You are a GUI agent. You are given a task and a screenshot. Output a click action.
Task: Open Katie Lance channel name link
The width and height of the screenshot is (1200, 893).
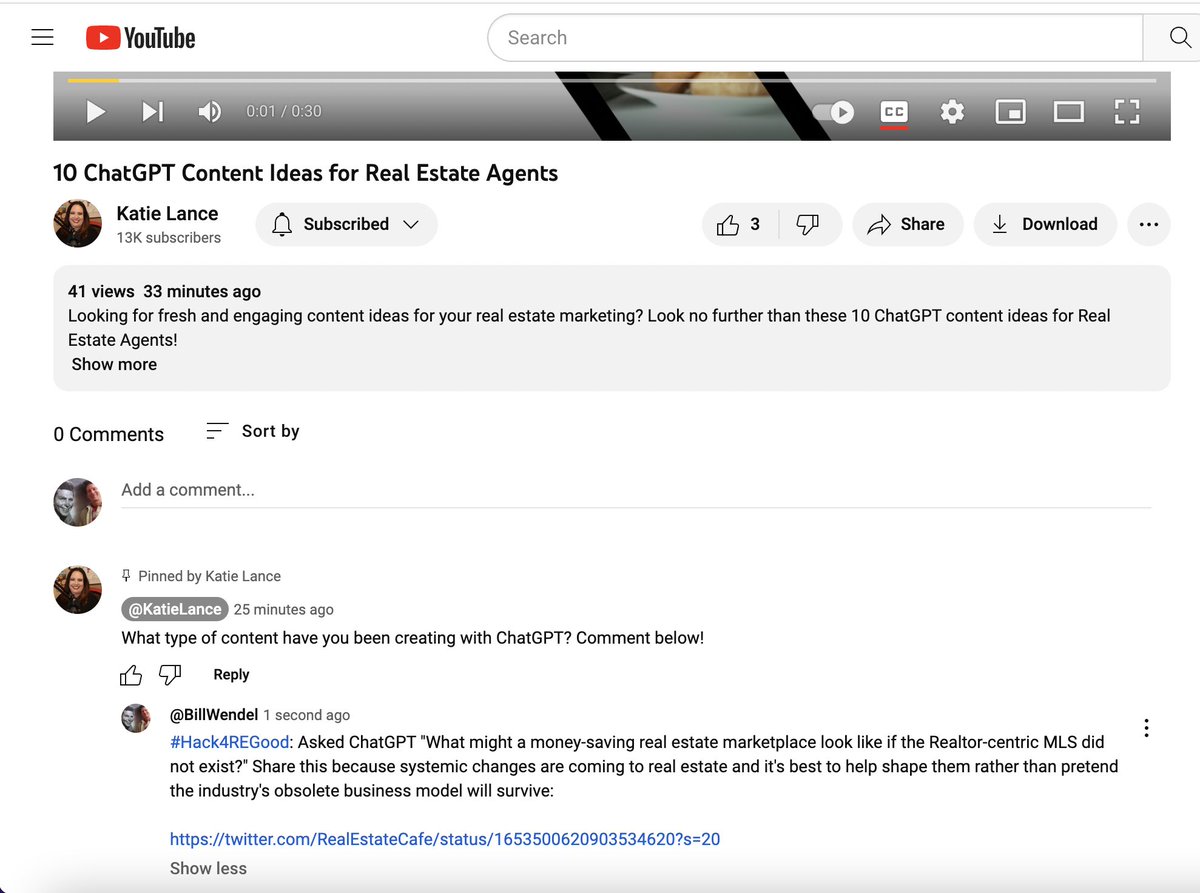point(167,213)
